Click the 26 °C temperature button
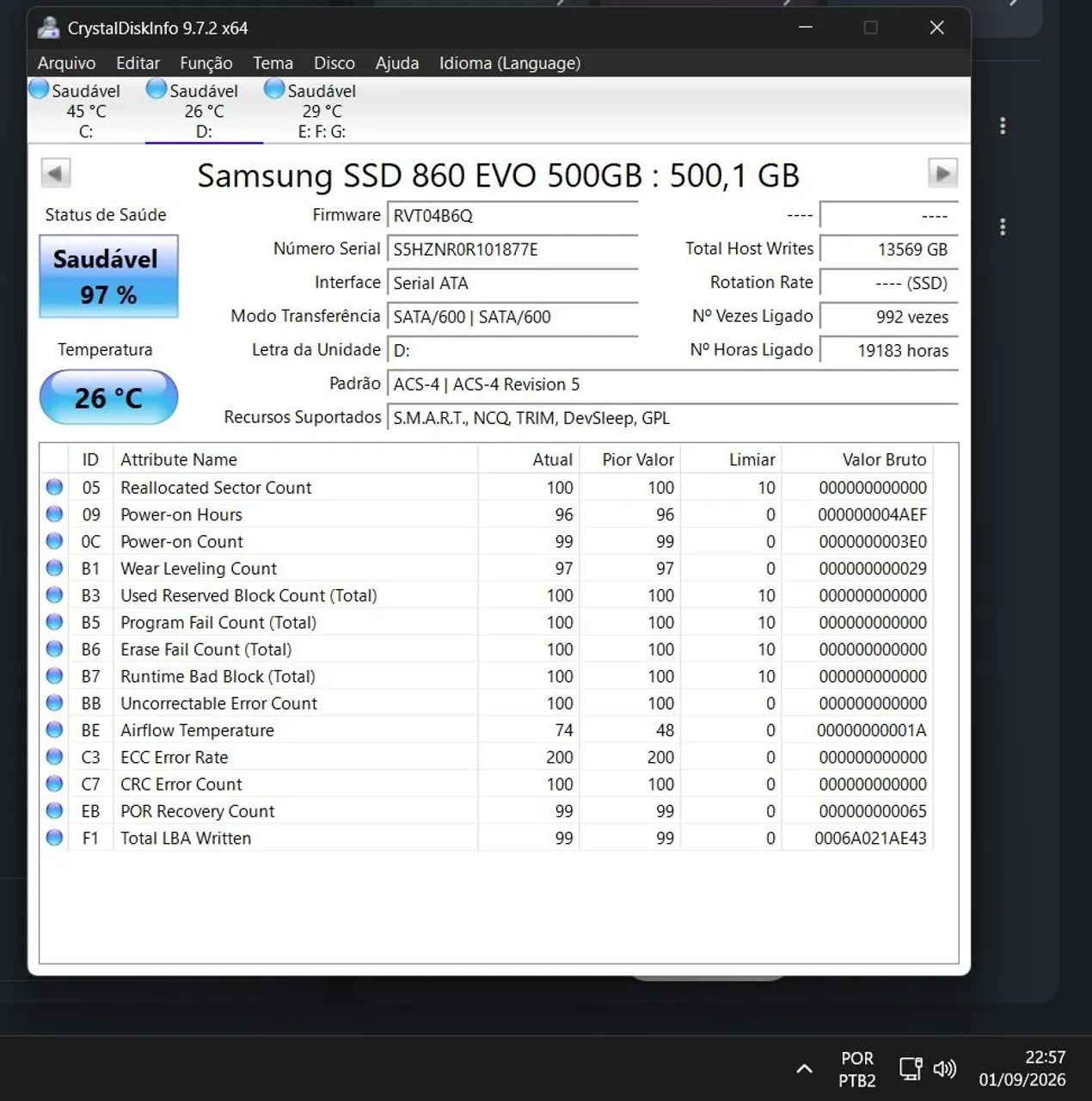1092x1101 pixels. click(x=108, y=397)
